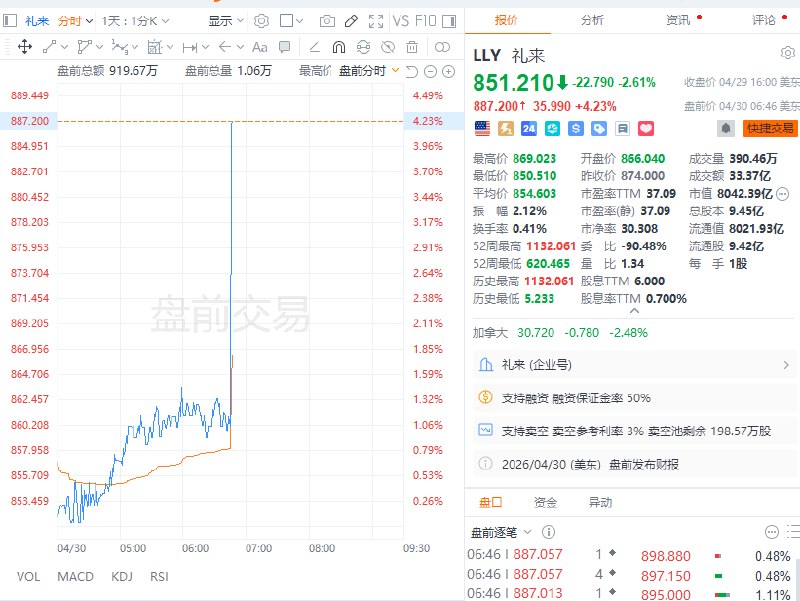Click the lightning level-1 quote icon

506,128
